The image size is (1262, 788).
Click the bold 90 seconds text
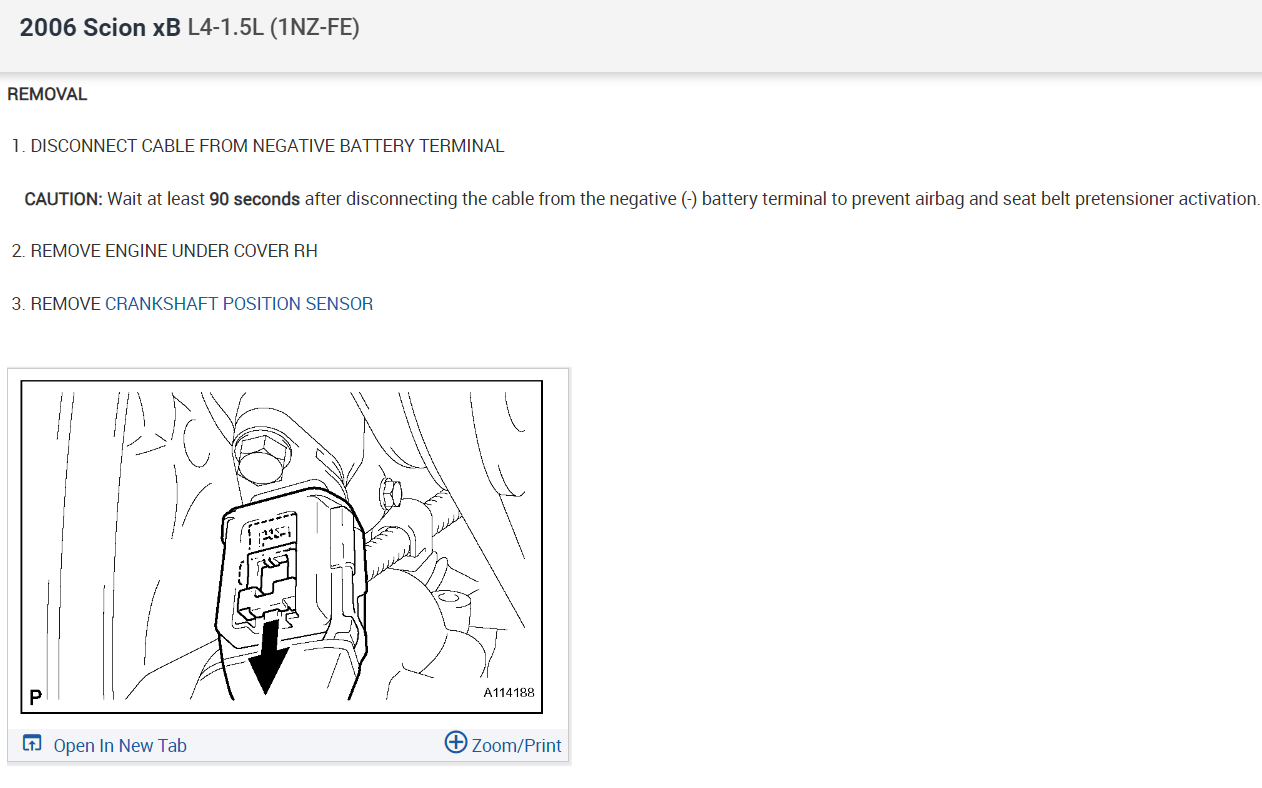[x=255, y=199]
